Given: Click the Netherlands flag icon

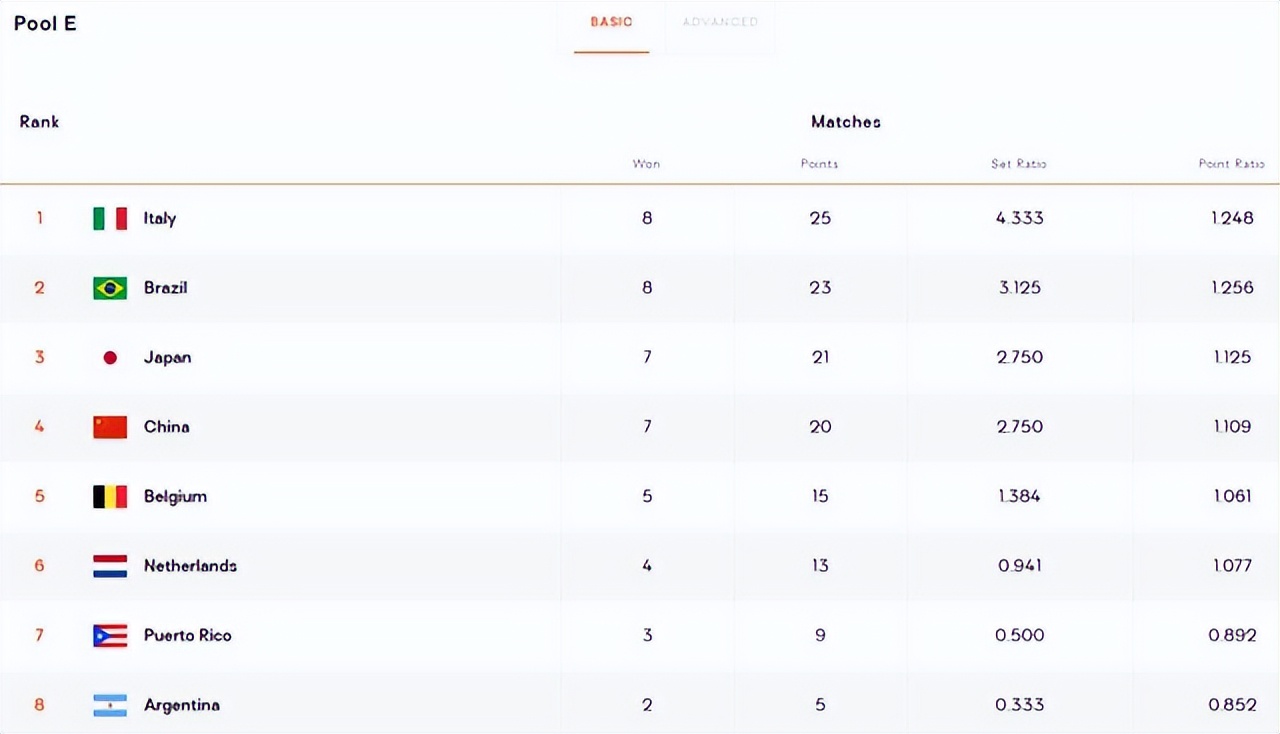Looking at the screenshot, I should point(110,566).
